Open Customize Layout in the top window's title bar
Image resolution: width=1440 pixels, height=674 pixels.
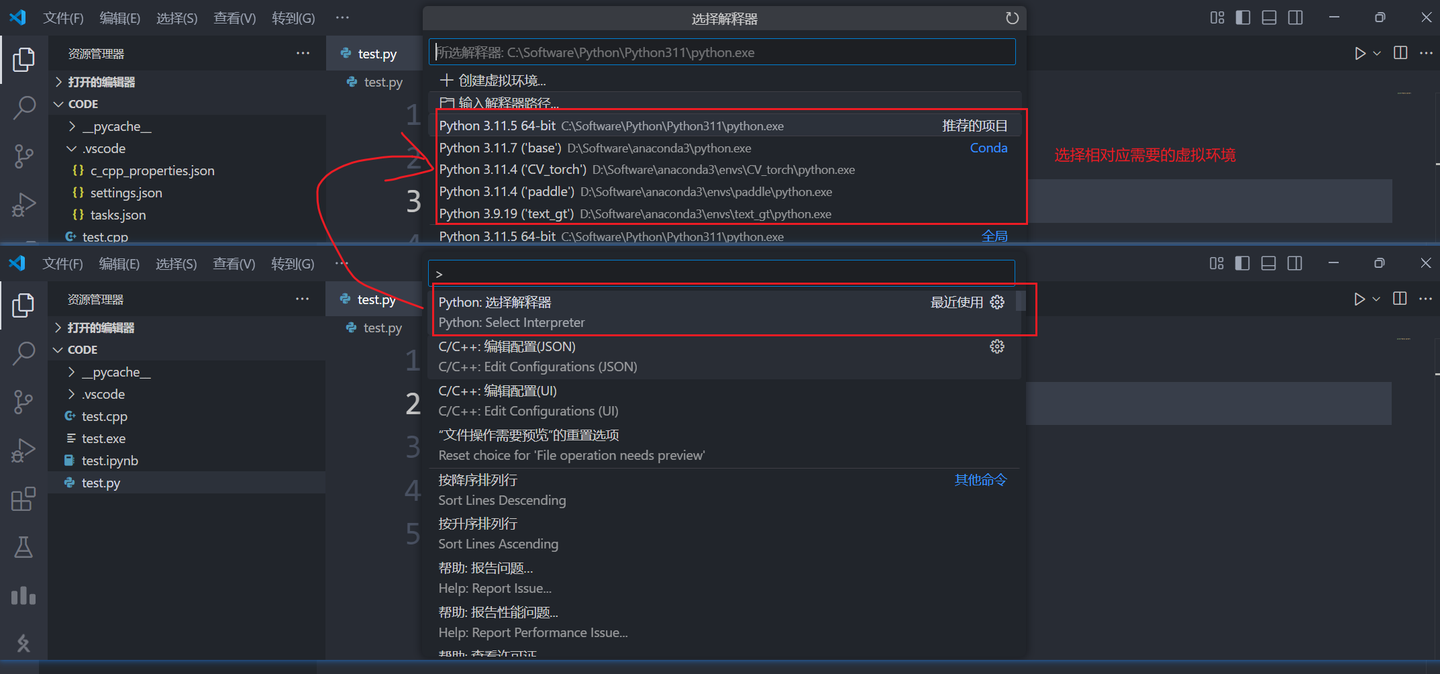[1217, 17]
